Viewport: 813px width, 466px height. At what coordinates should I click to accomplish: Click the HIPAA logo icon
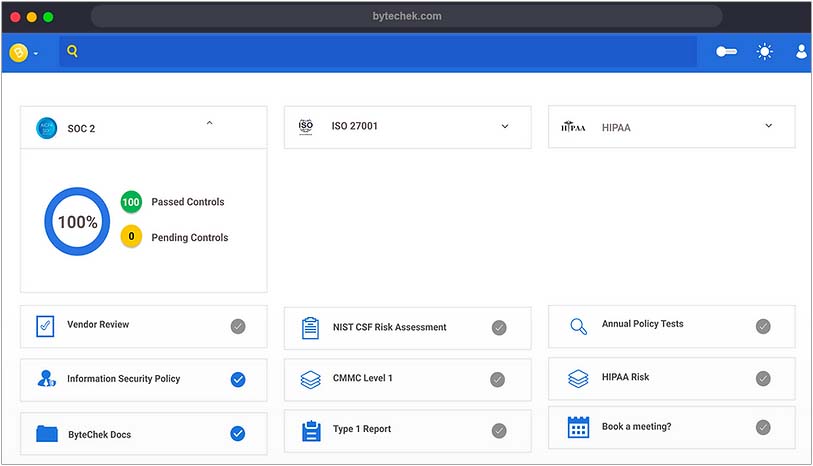click(x=573, y=127)
